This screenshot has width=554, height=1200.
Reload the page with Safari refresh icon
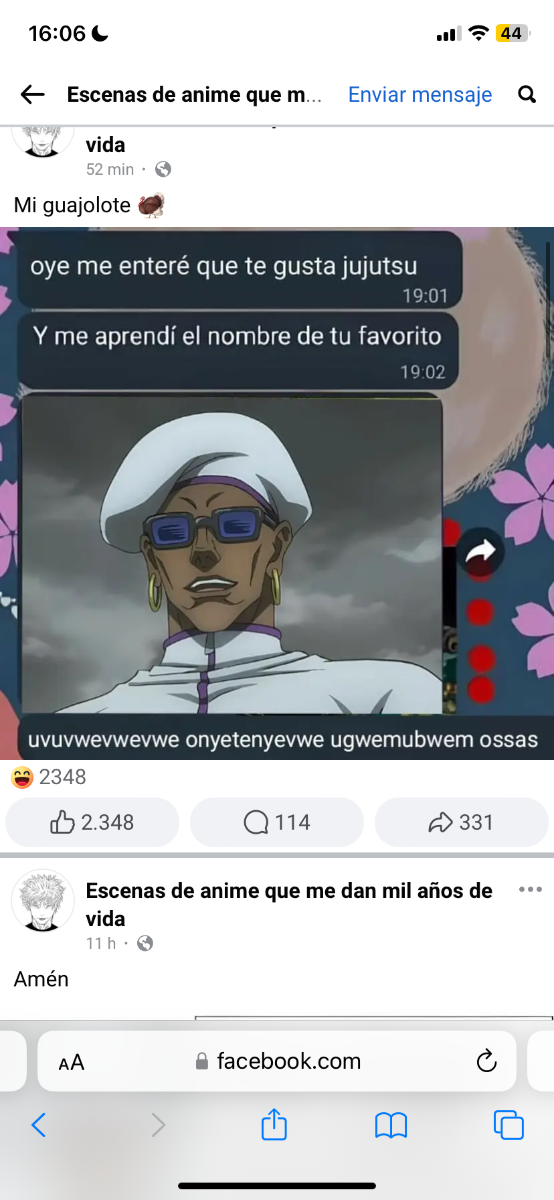coord(487,1061)
